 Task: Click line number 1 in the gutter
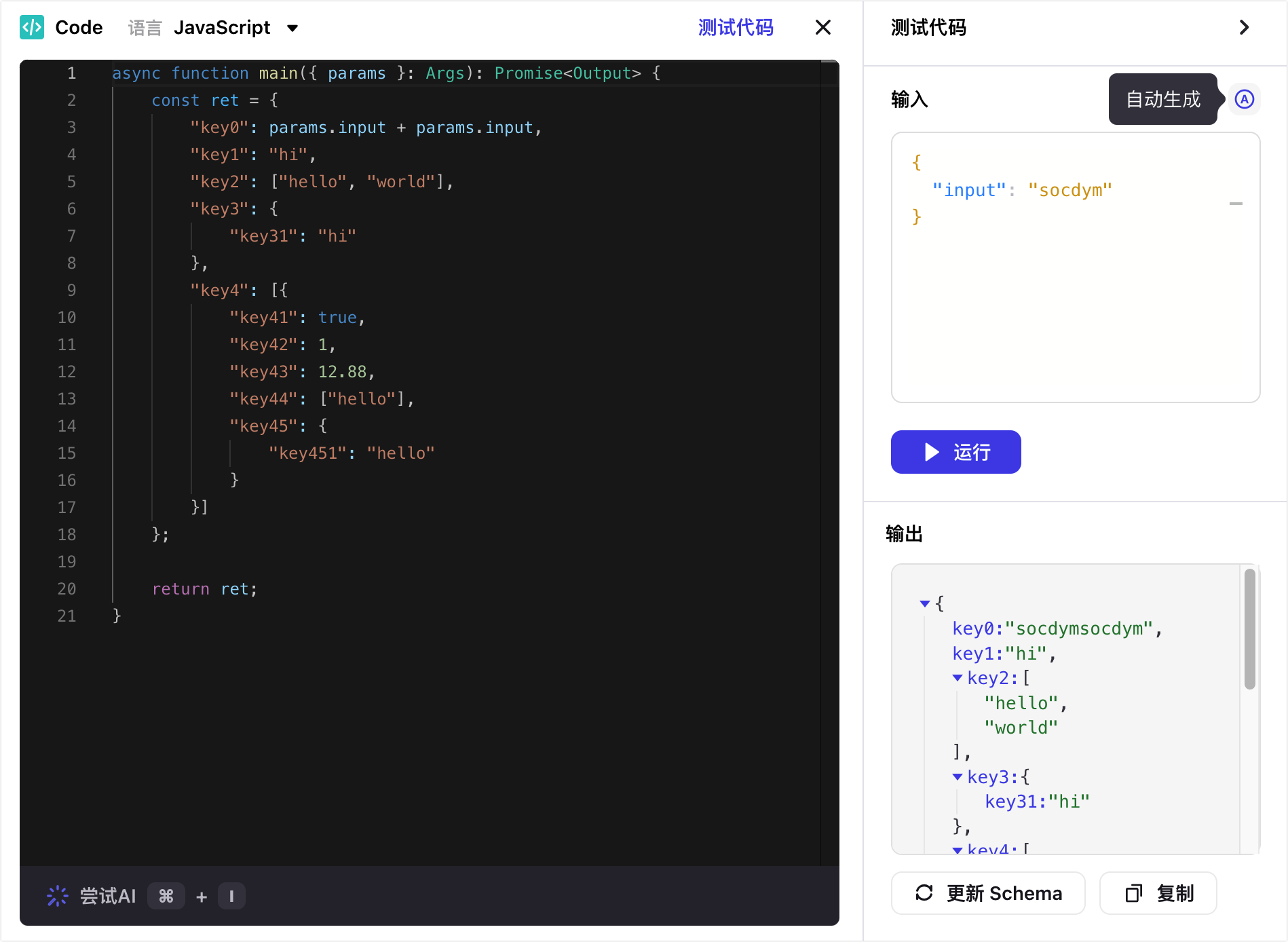(72, 73)
